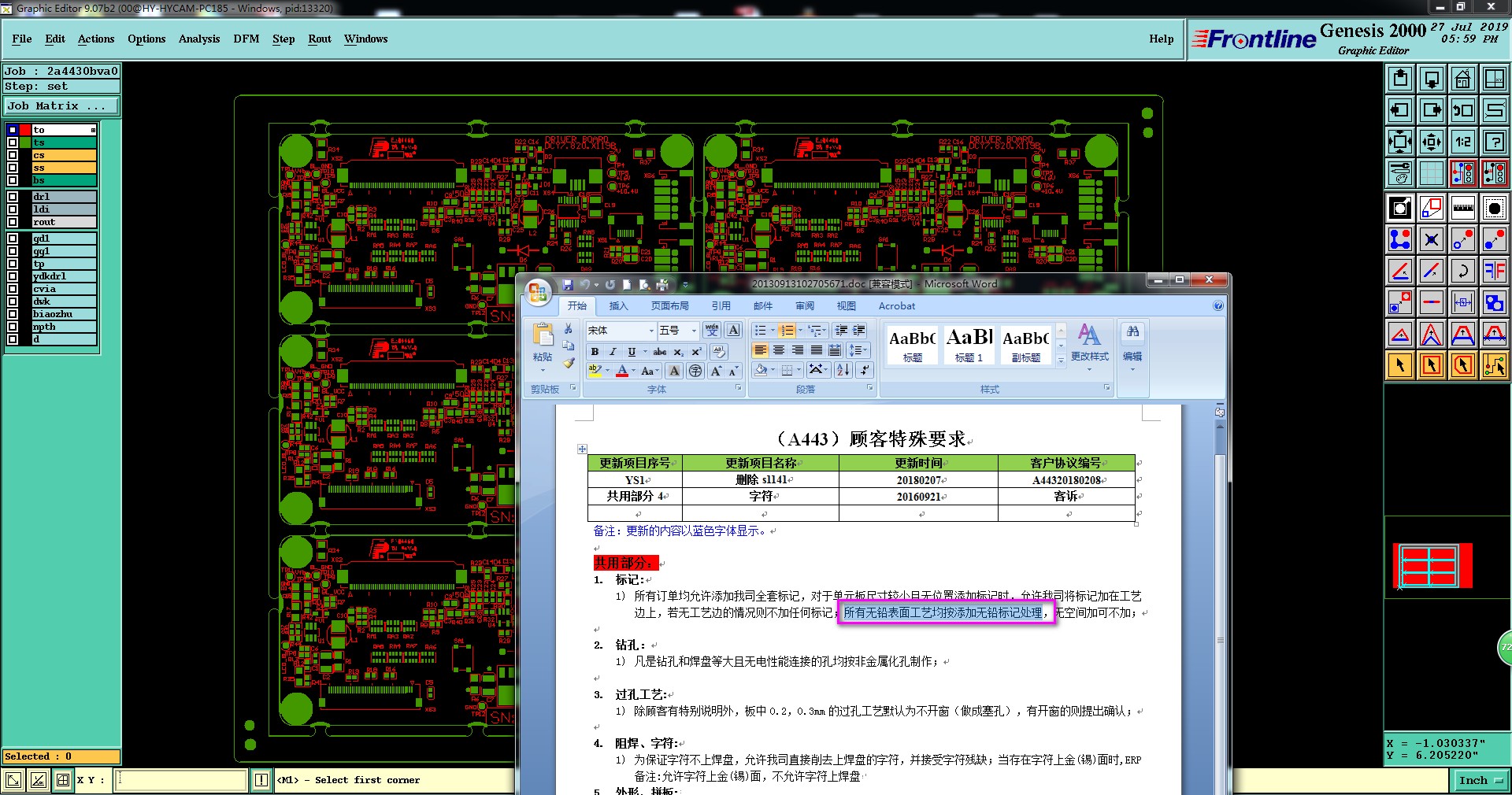Toggle the checkbox for layer ldi
This screenshot has height=795, width=1512.
(x=13, y=209)
